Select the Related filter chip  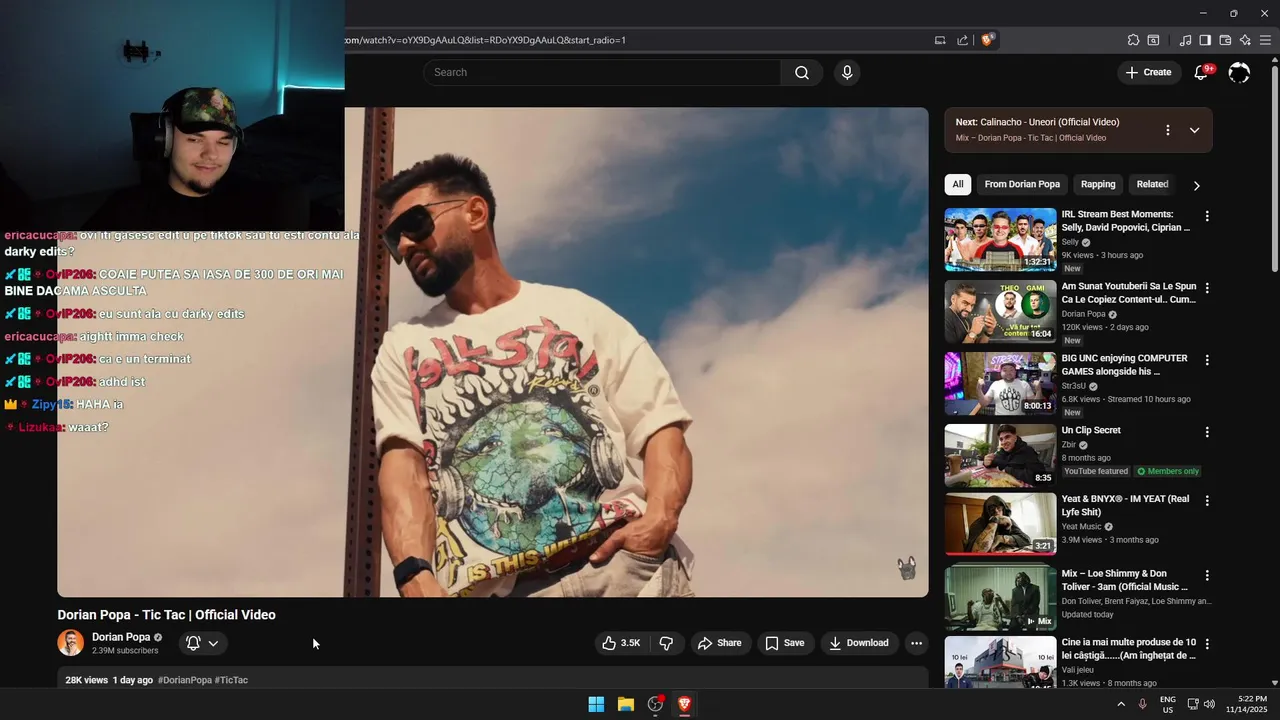coord(1152,184)
